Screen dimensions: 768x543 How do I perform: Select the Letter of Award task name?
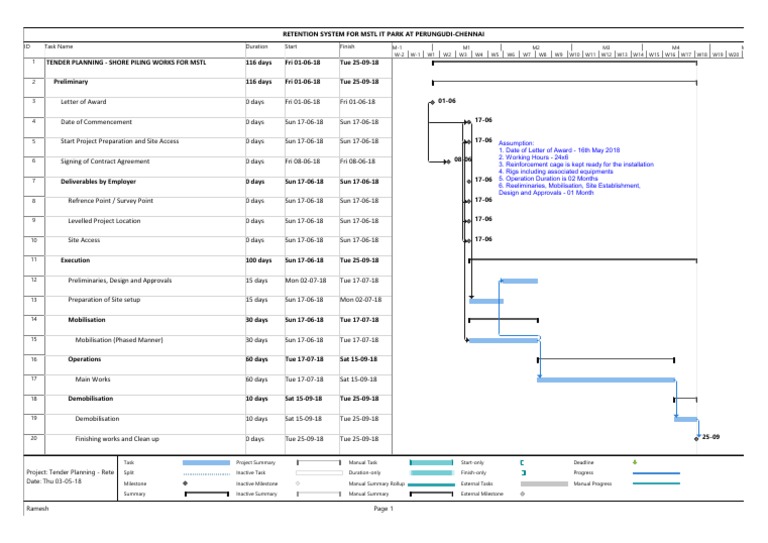point(83,102)
